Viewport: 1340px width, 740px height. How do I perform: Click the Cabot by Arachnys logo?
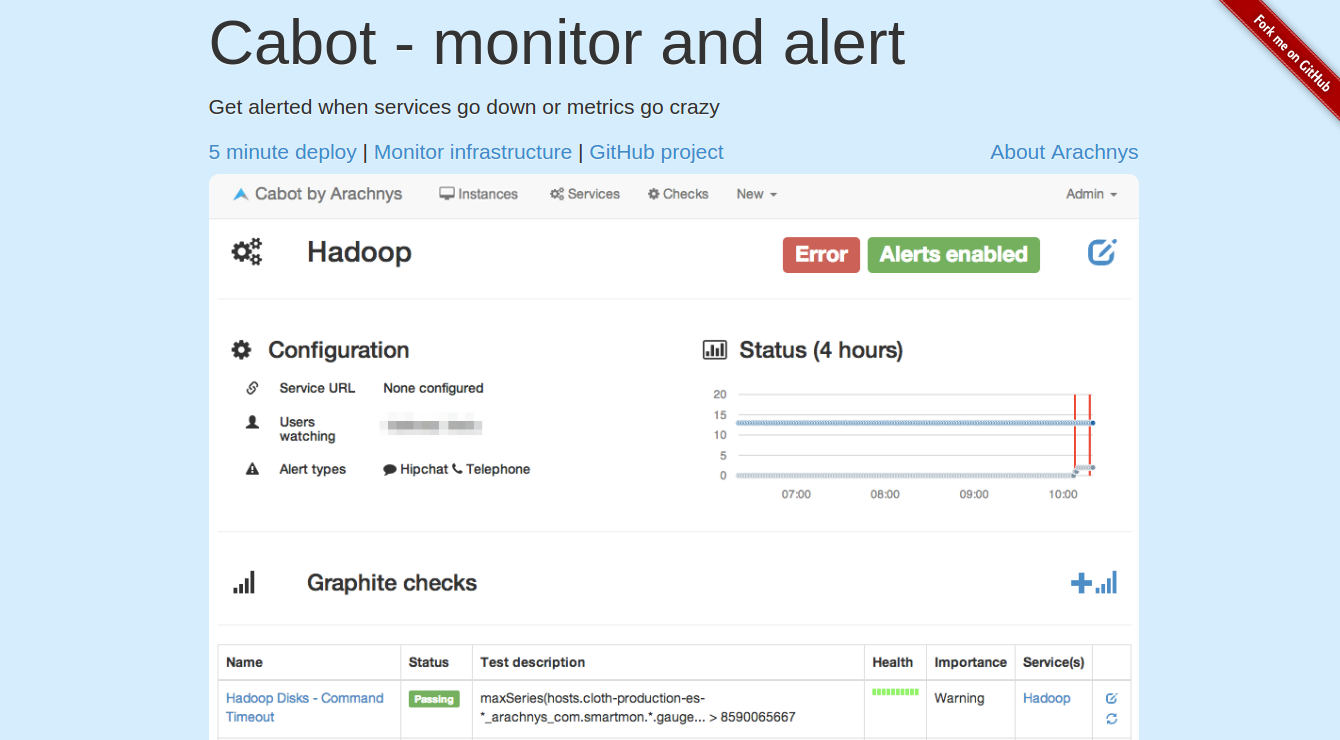(317, 194)
